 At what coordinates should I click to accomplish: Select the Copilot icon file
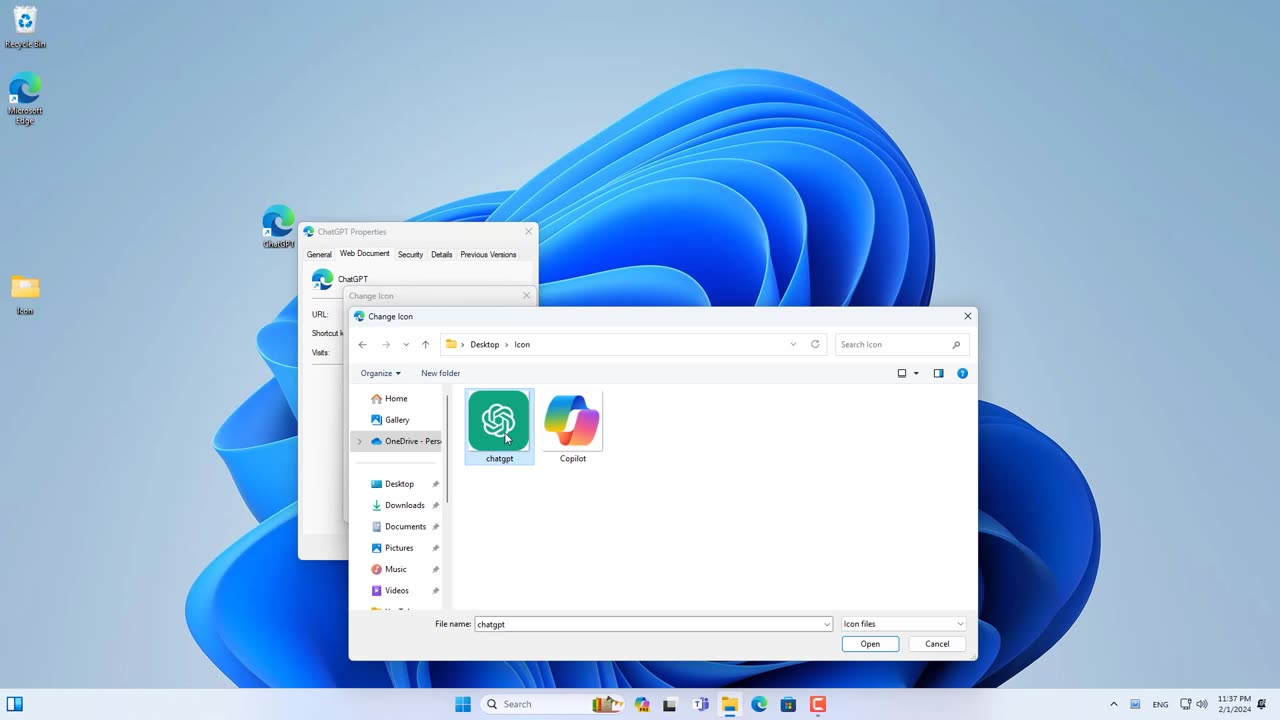[x=573, y=427]
